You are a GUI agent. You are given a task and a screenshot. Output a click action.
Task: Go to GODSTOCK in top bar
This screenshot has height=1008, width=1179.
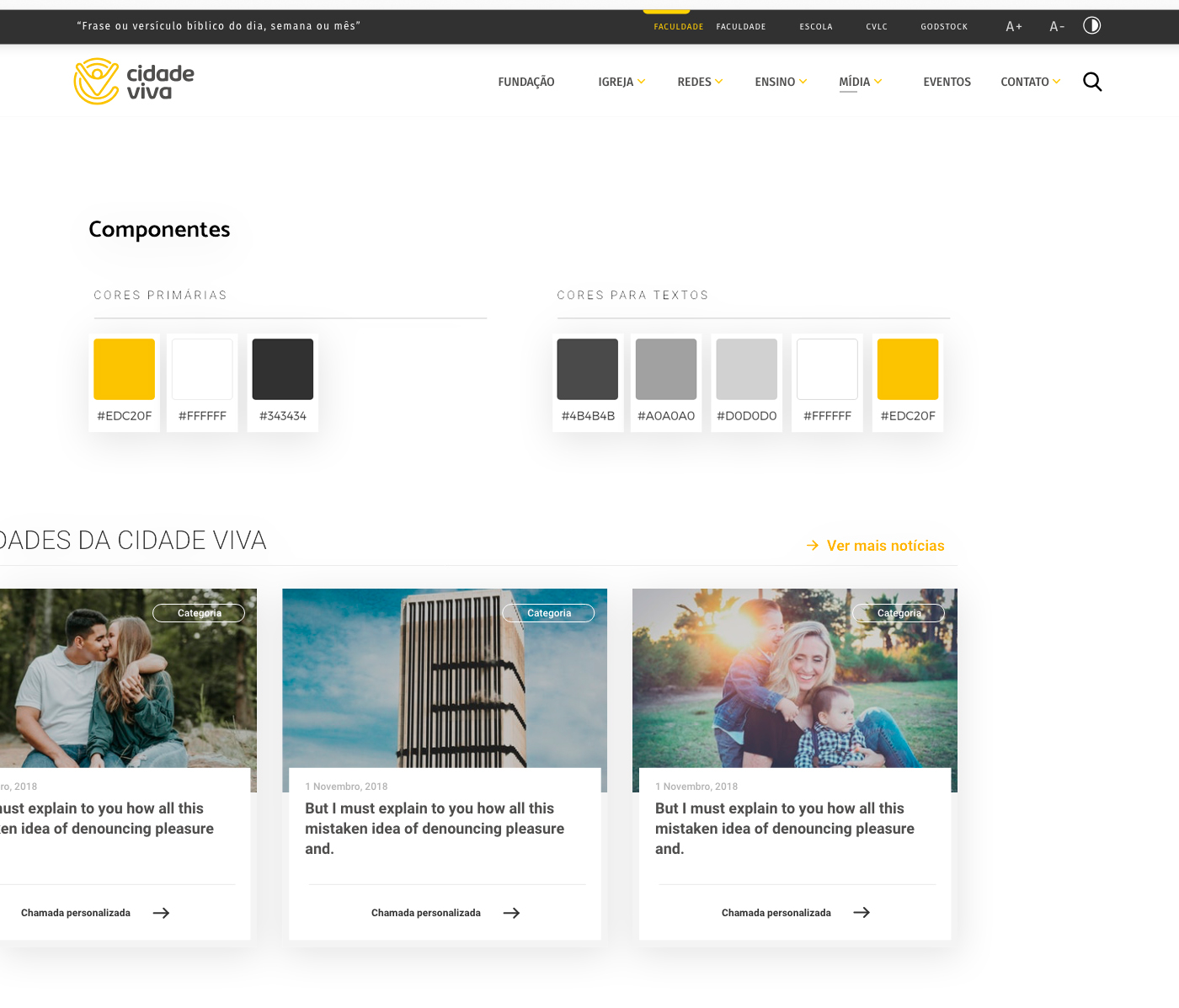click(944, 27)
